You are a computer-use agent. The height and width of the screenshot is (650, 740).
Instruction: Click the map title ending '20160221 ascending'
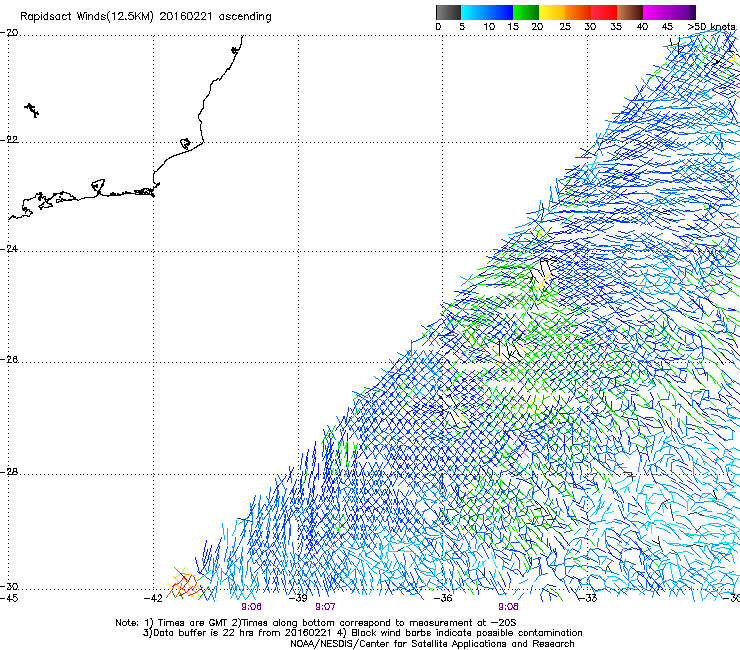[x=146, y=17]
